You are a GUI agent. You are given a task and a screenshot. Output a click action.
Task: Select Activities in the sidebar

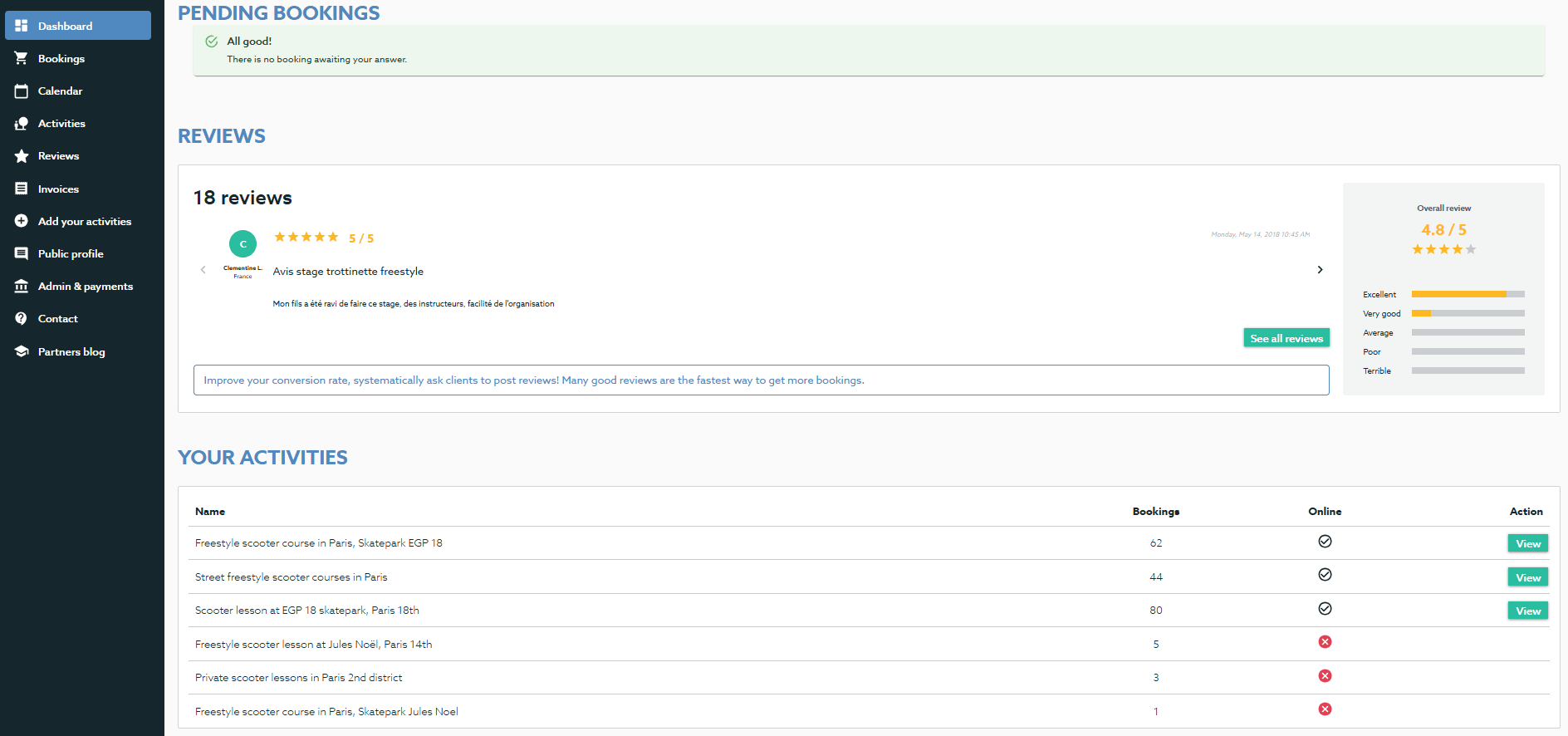point(78,123)
